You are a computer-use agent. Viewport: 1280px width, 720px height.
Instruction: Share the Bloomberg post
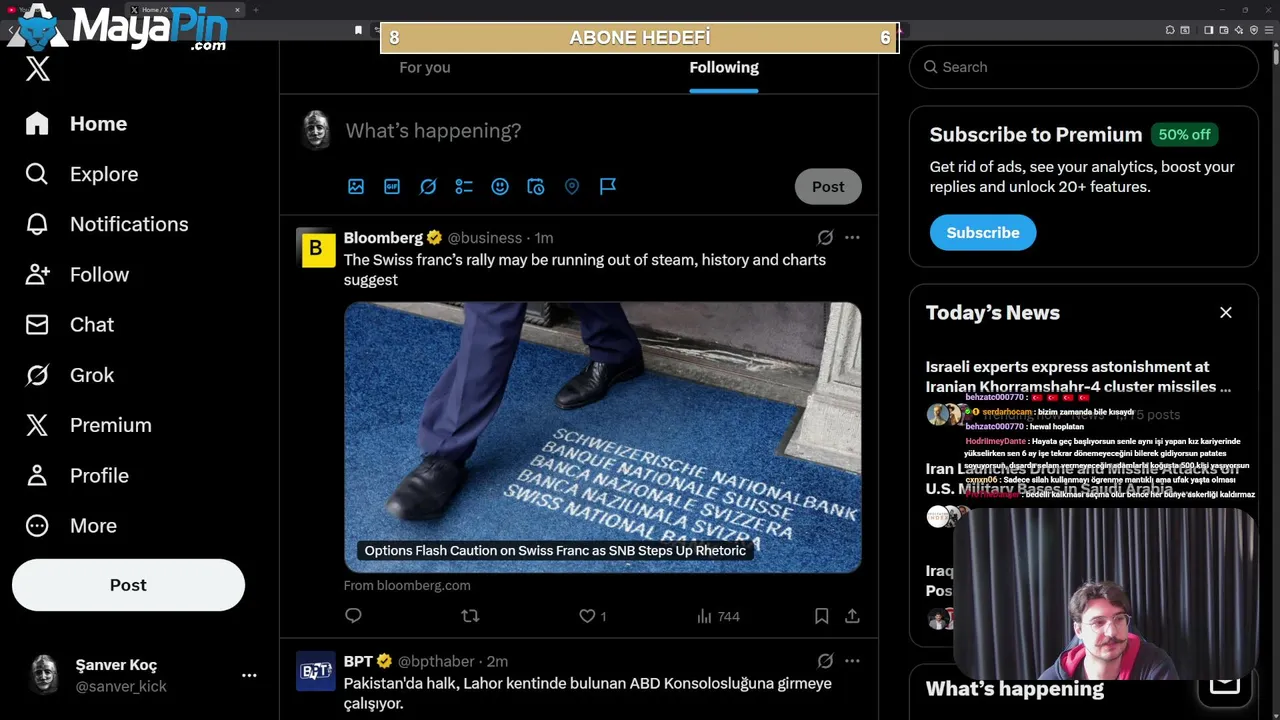pyautogui.click(x=852, y=616)
